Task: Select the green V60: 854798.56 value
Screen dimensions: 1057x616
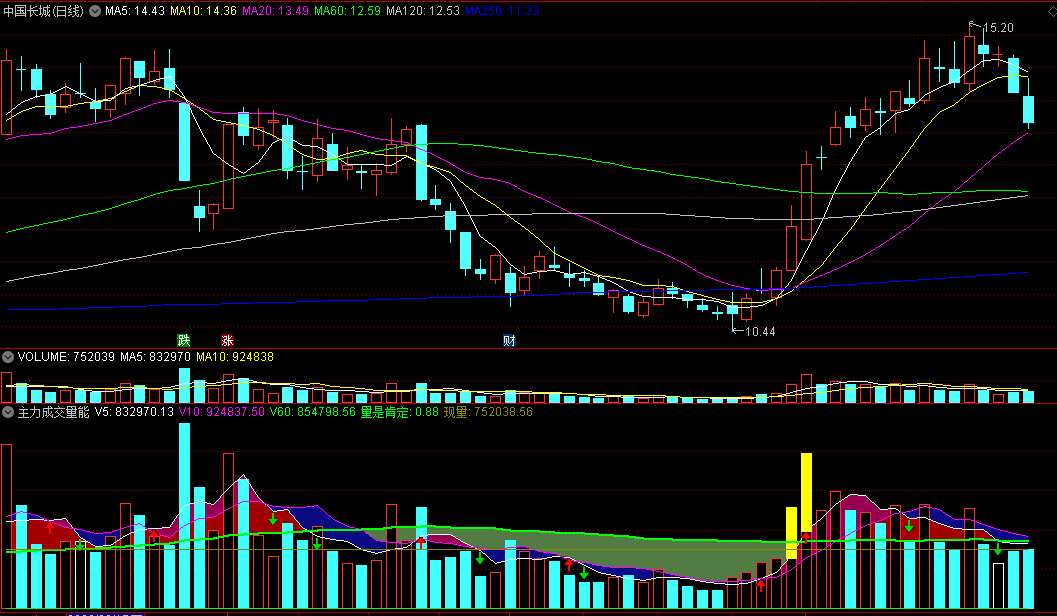Action: pos(312,412)
